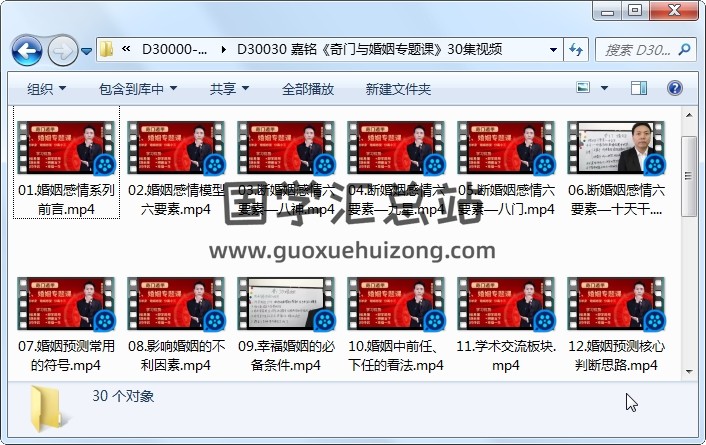The height and width of the screenshot is (445, 706).
Task: Click the scrollbar up arrow
Action: [x=689, y=115]
